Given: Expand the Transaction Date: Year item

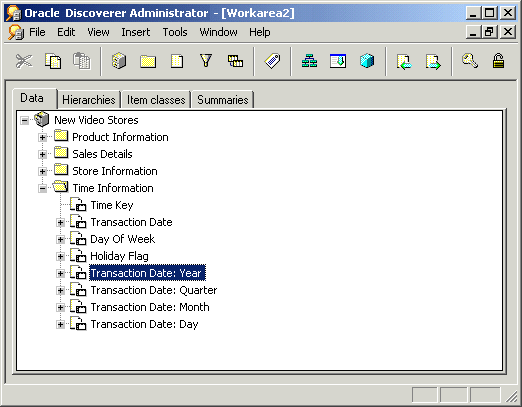Looking at the screenshot, I should click(x=60, y=273).
